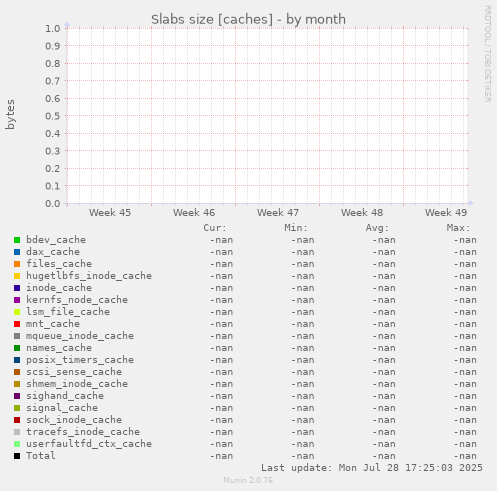Click the Week 45 axis label
The image size is (497, 491).
110,213
